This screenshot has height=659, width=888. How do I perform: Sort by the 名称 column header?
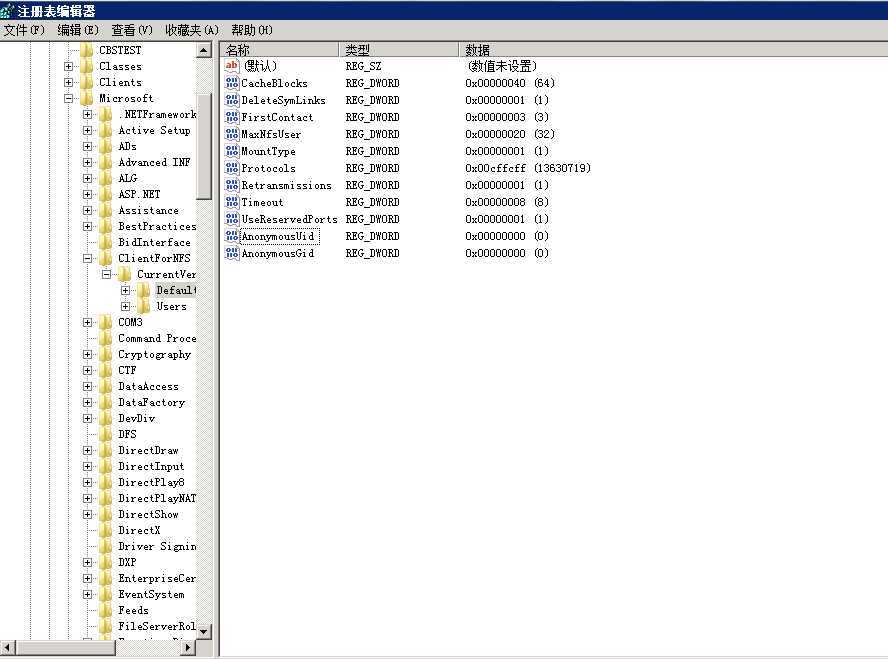(x=279, y=50)
